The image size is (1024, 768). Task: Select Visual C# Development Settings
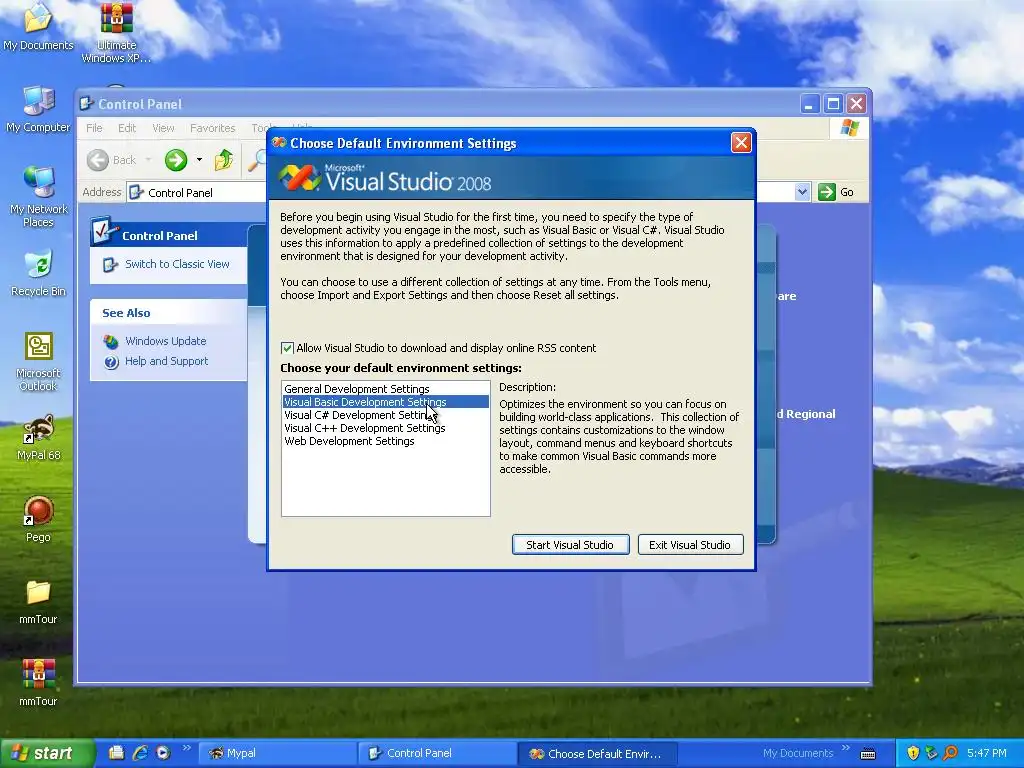(x=385, y=415)
